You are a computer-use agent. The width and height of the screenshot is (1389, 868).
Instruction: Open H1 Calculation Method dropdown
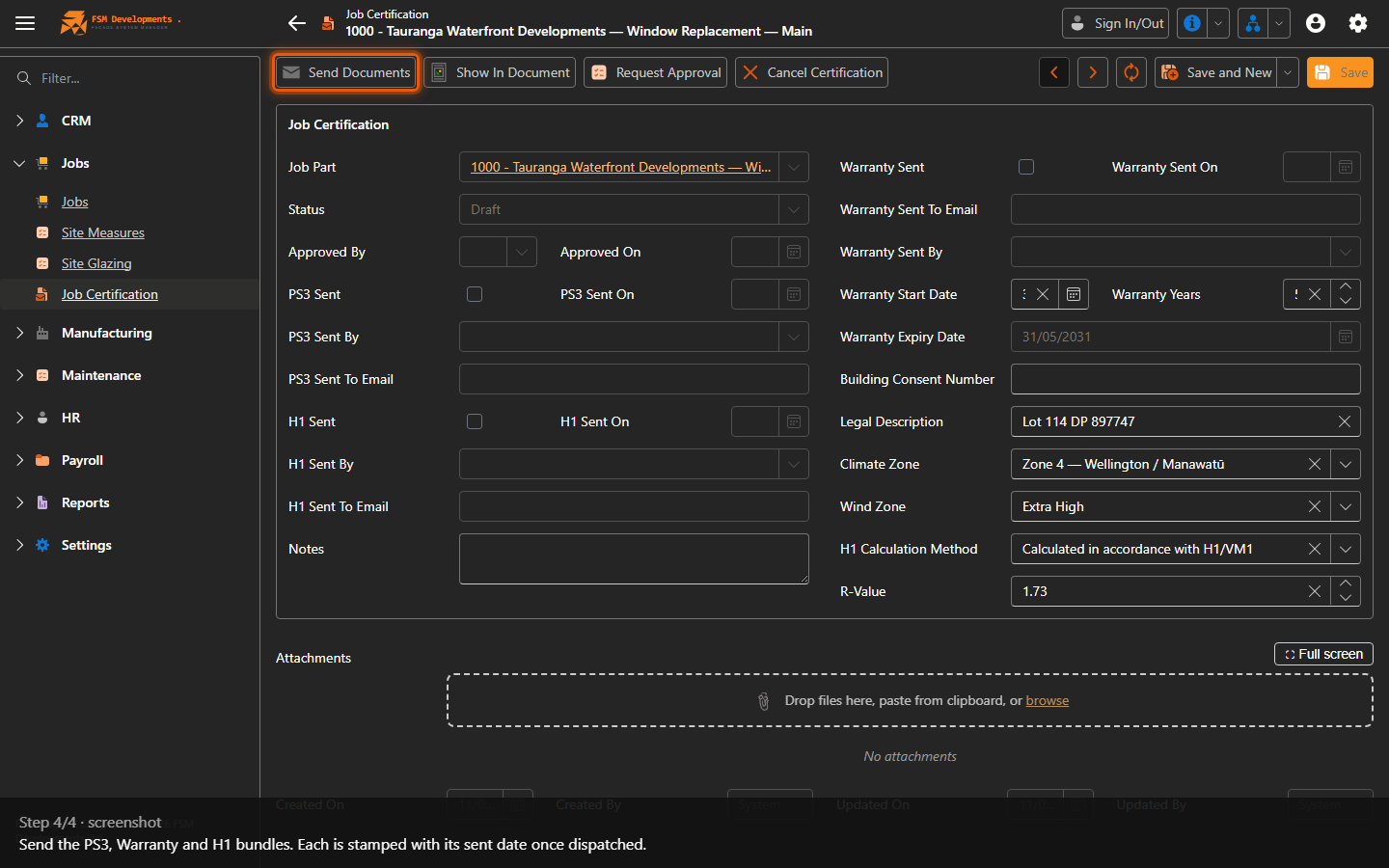1346,549
